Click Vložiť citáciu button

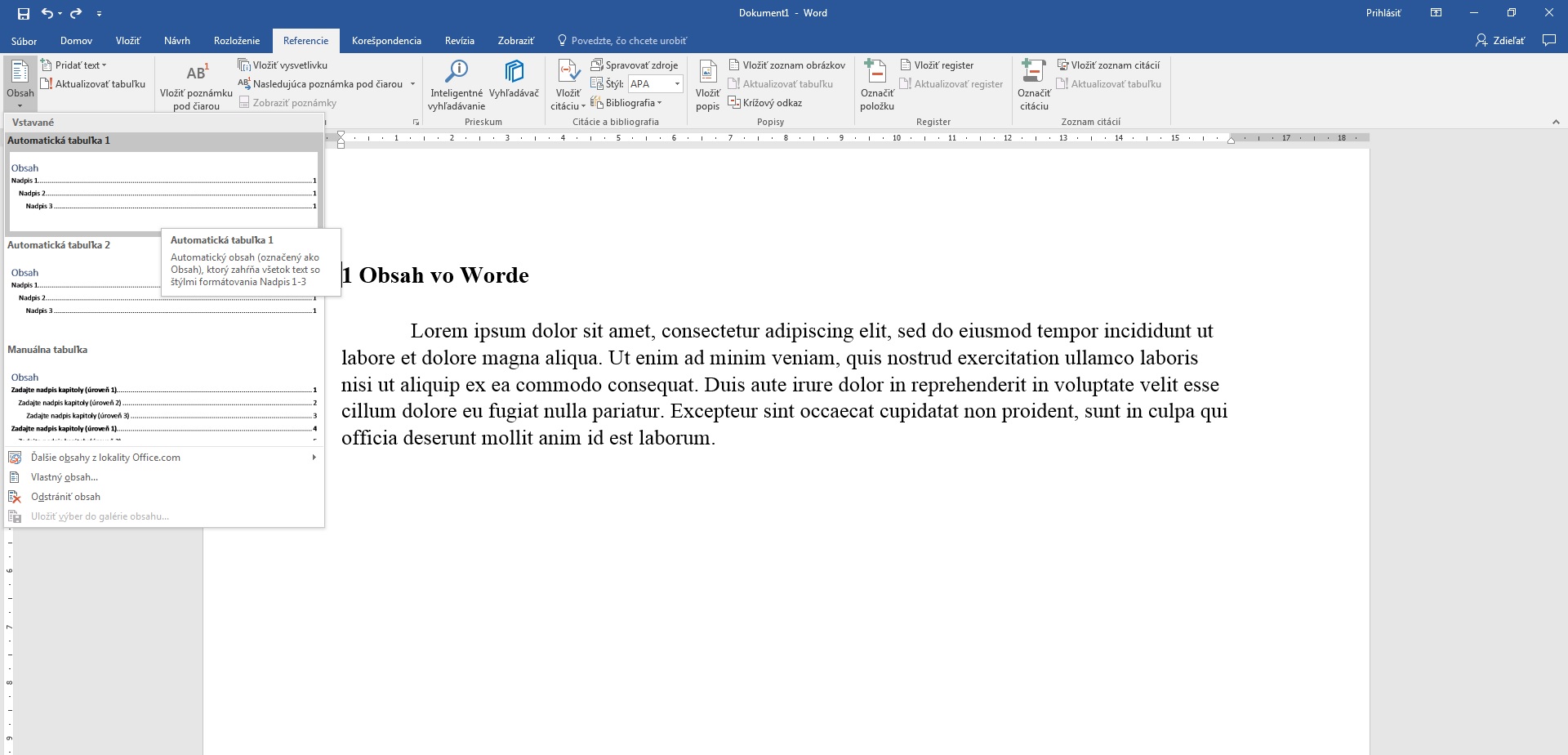pos(568,85)
